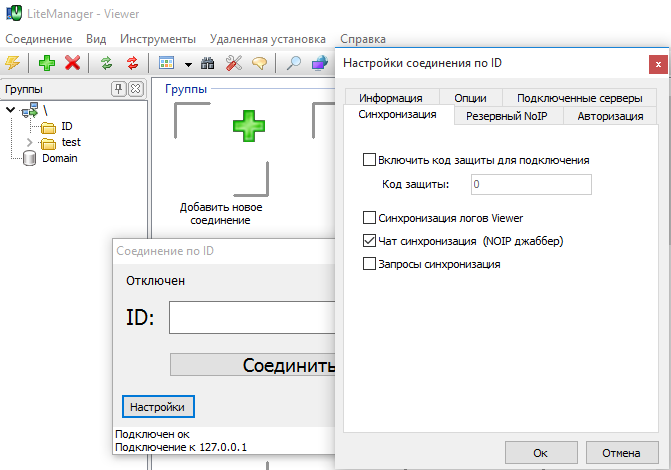Click the blue Группы header in main area
The height and width of the screenshot is (470, 671).
point(186,89)
